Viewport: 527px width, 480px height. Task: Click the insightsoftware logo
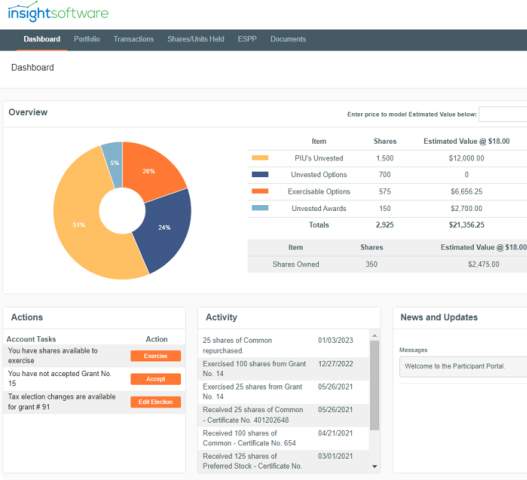pos(58,12)
